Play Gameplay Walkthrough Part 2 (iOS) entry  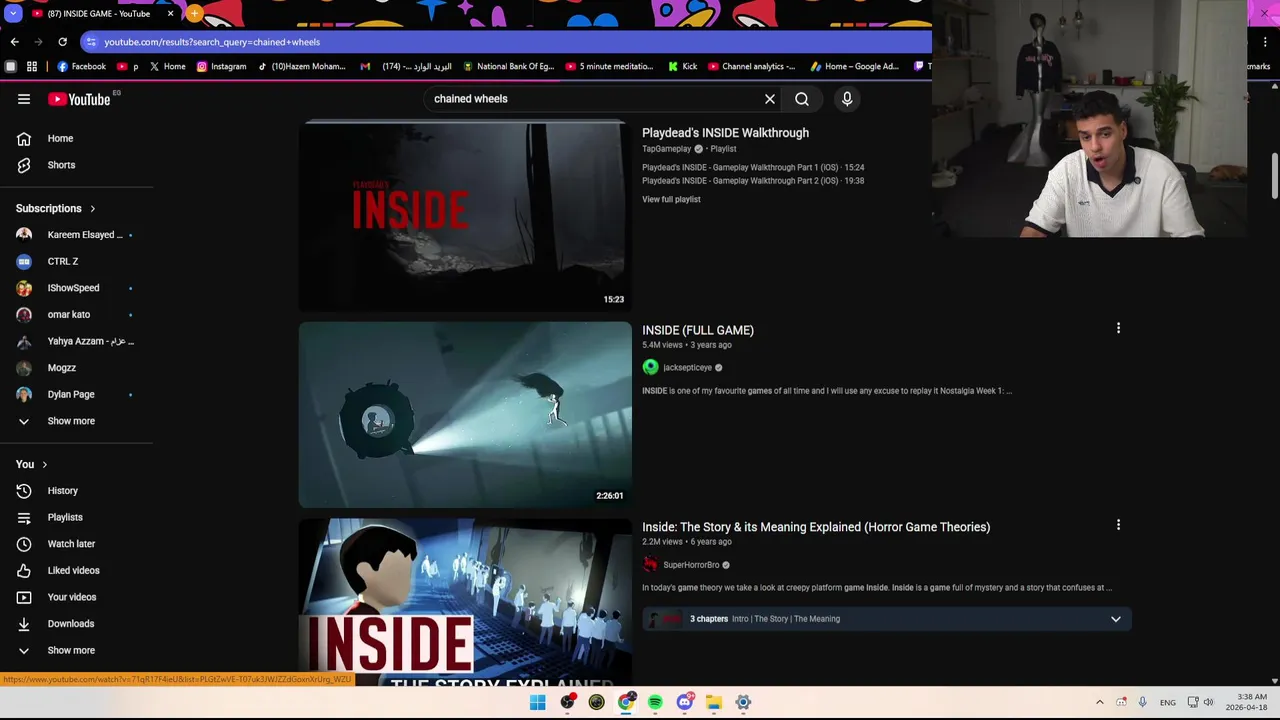(753, 181)
